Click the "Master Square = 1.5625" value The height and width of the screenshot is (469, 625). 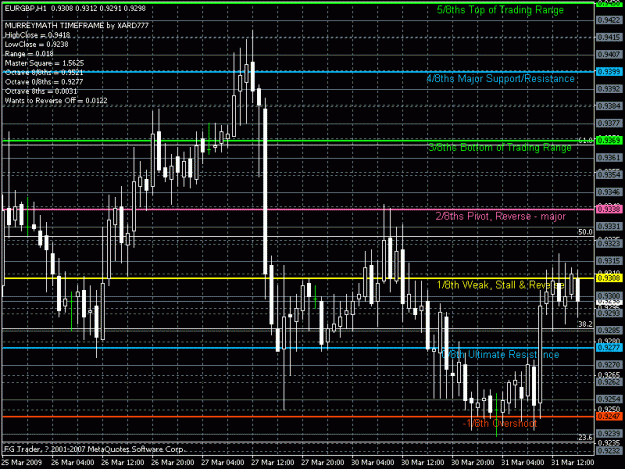pos(44,63)
